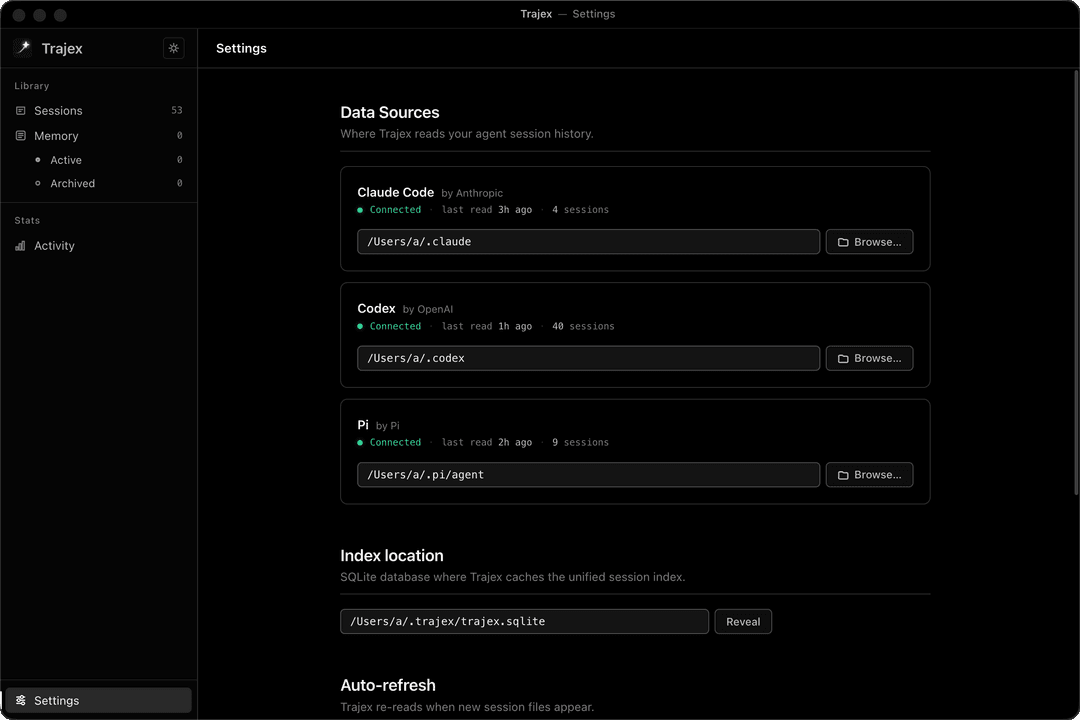This screenshot has height=720, width=1080.
Task: Edit the /Users/a/.codex path field
Action: pos(588,358)
